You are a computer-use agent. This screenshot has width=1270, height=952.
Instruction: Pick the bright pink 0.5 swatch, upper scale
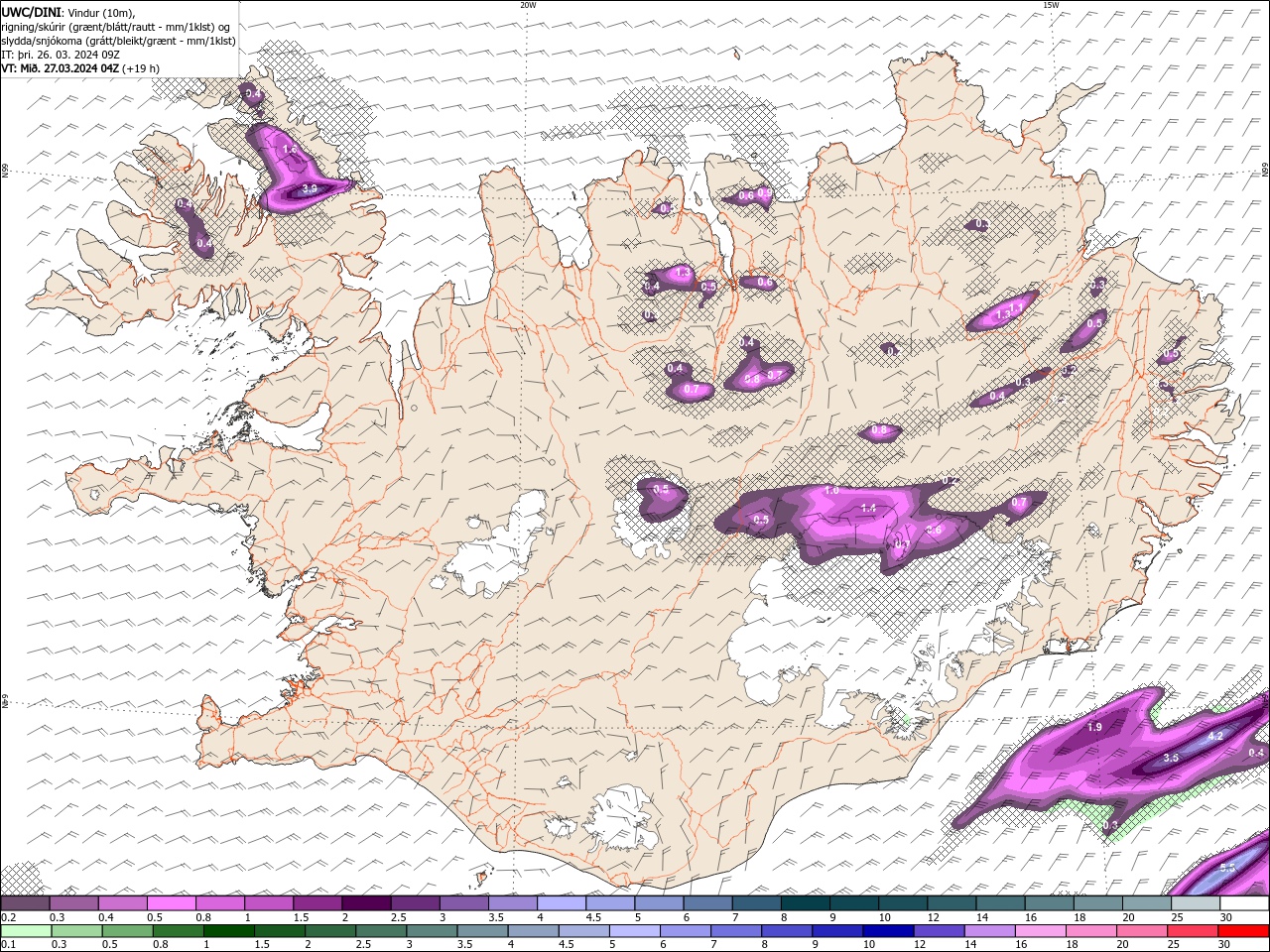pos(171,903)
